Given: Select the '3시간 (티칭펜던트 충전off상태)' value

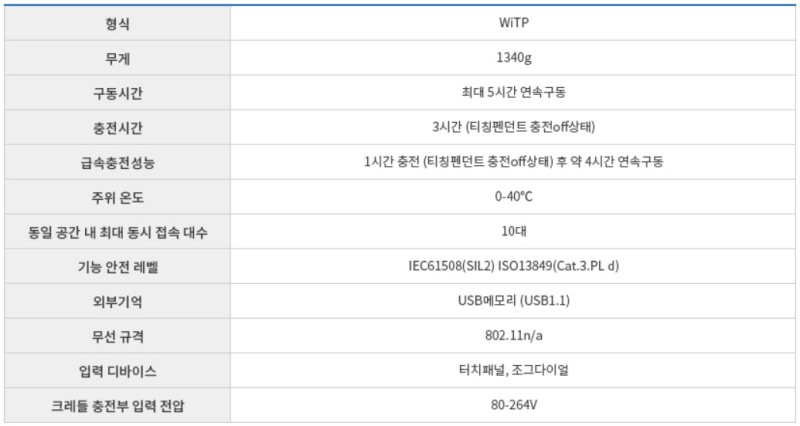Looking at the screenshot, I should [515, 127].
